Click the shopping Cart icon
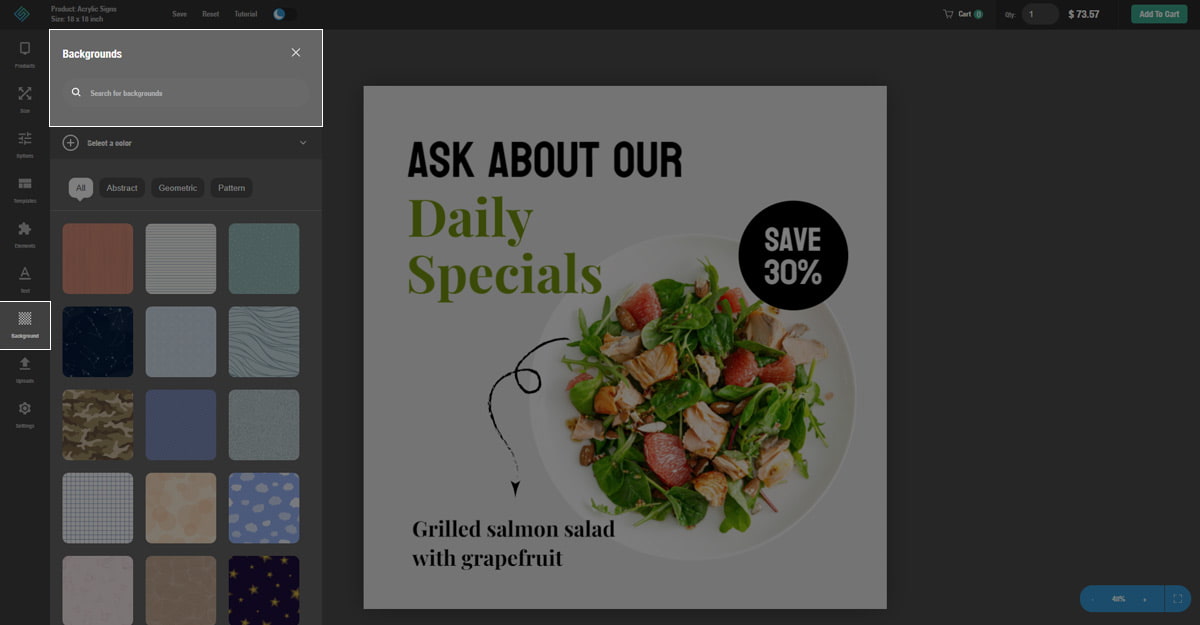 click(948, 14)
